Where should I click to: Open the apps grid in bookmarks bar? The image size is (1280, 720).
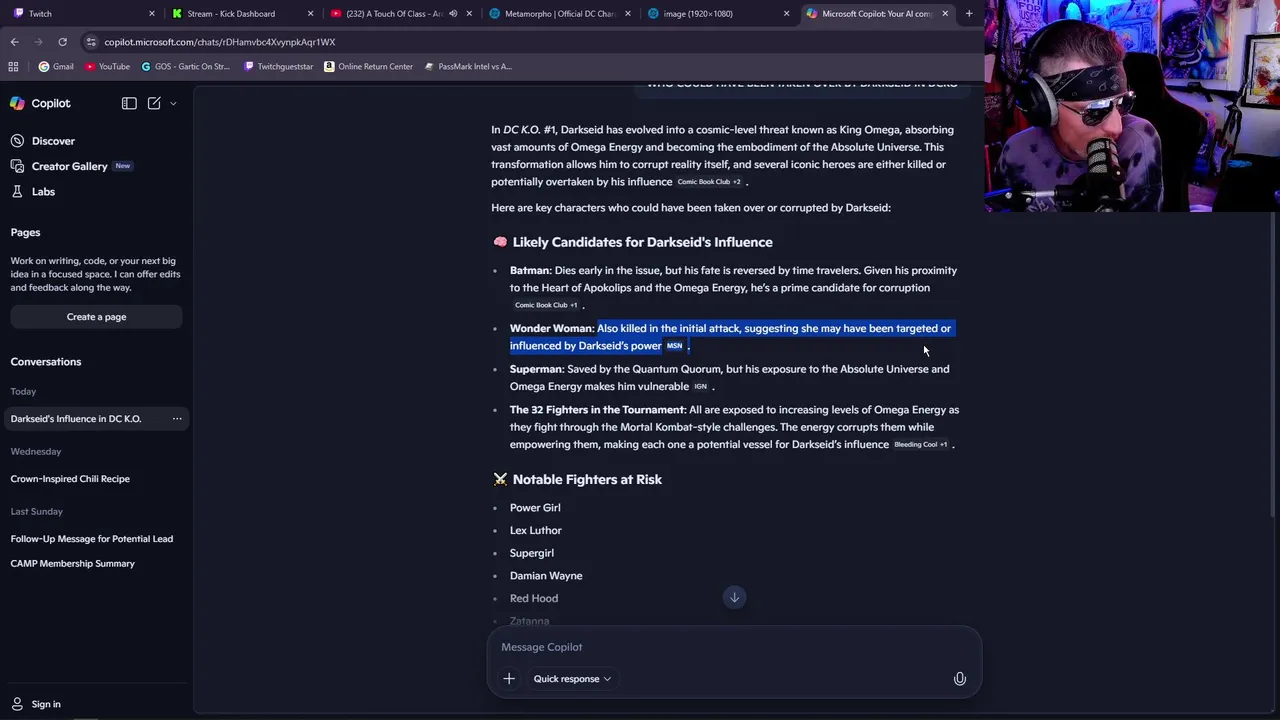13,67
